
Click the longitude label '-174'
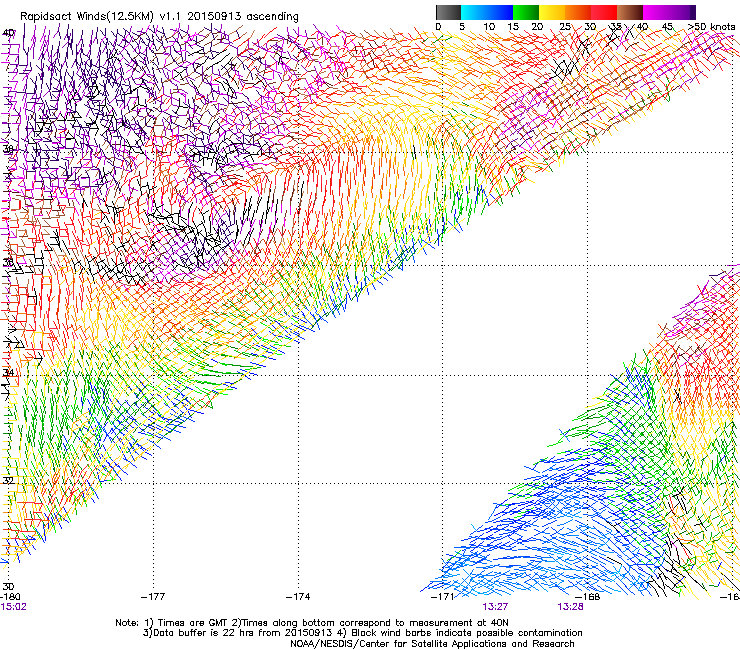click(x=298, y=597)
